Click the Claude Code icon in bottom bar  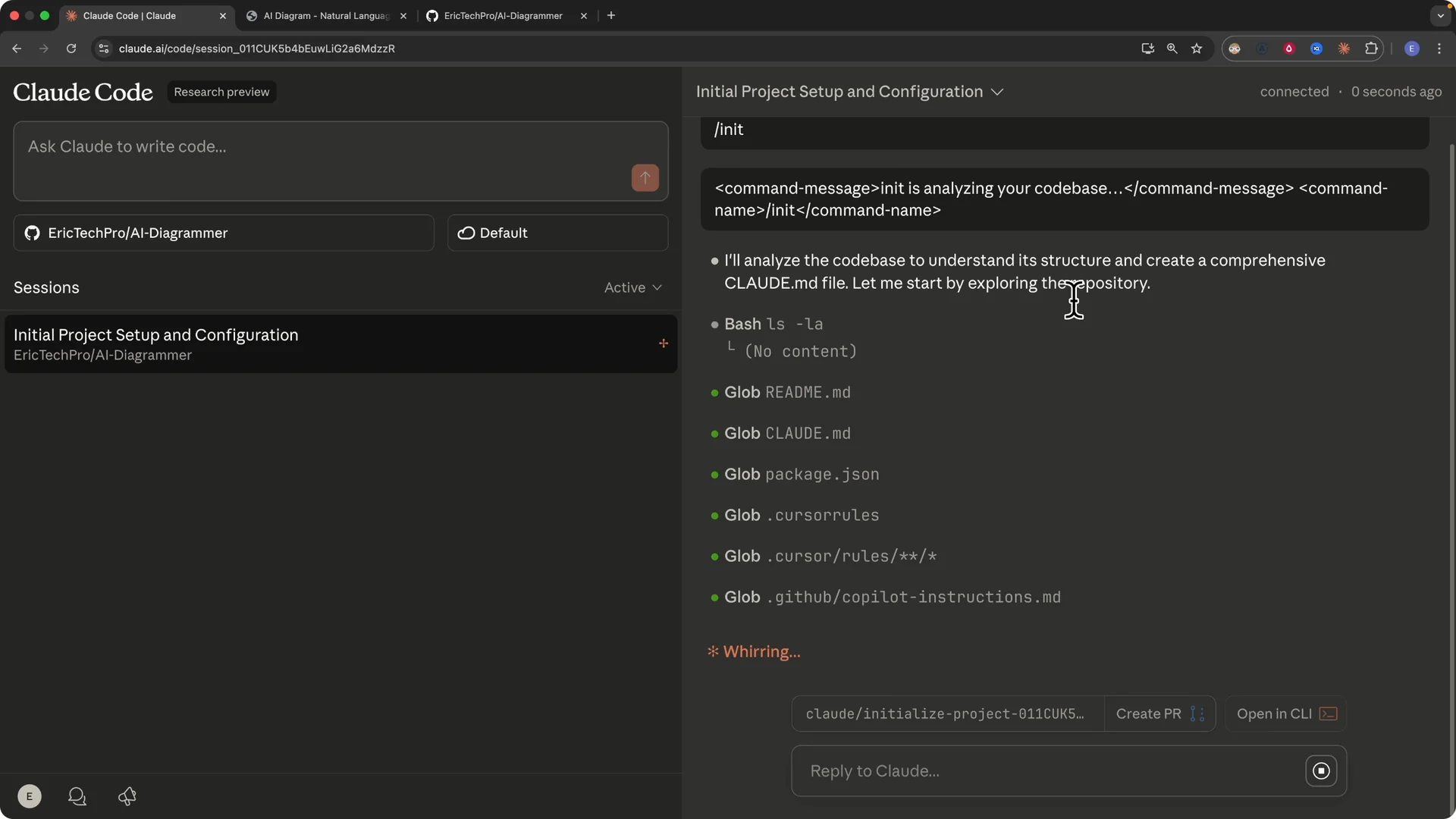pyautogui.click(x=127, y=796)
